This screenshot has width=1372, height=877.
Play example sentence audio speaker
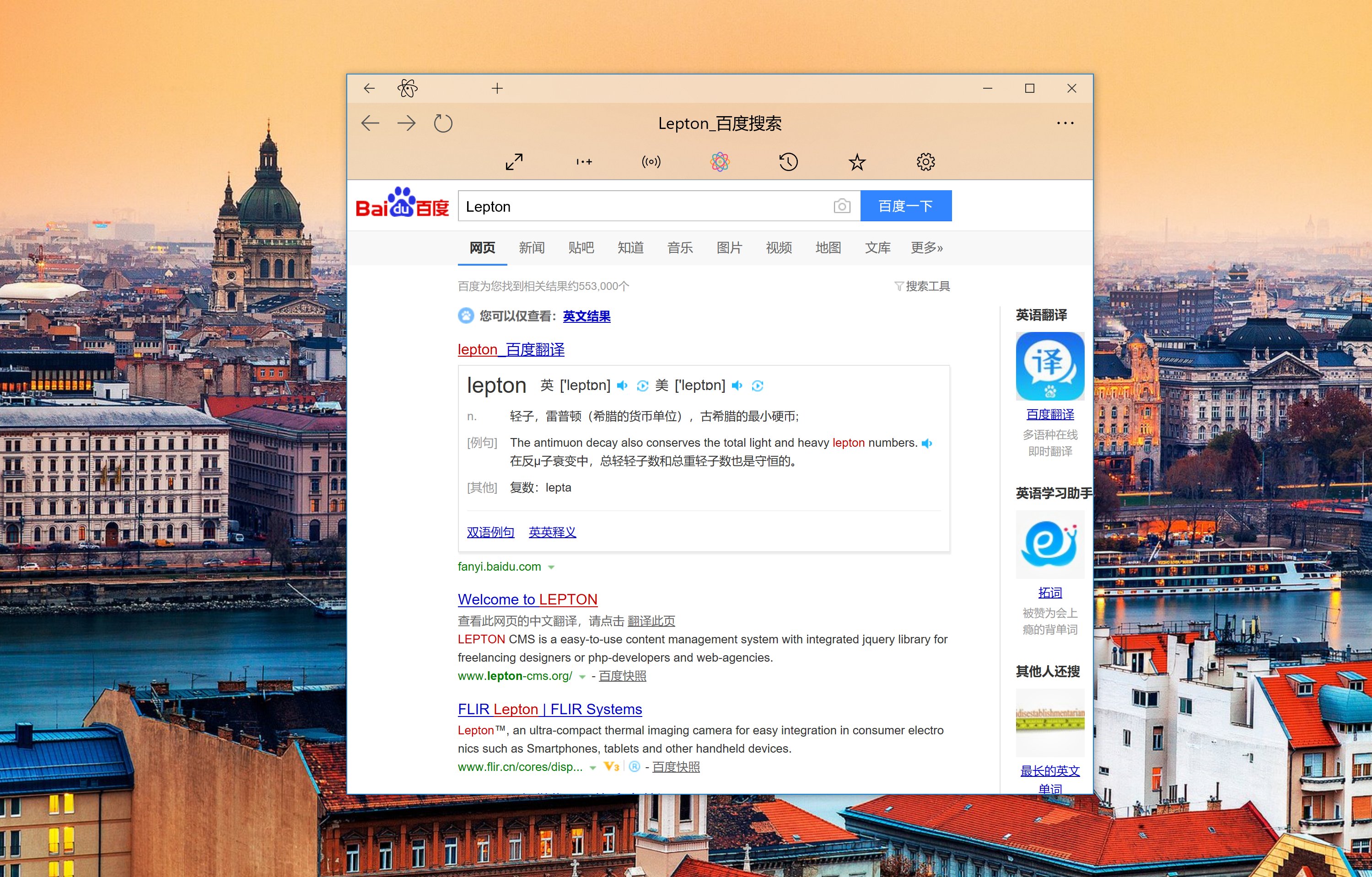pos(927,444)
